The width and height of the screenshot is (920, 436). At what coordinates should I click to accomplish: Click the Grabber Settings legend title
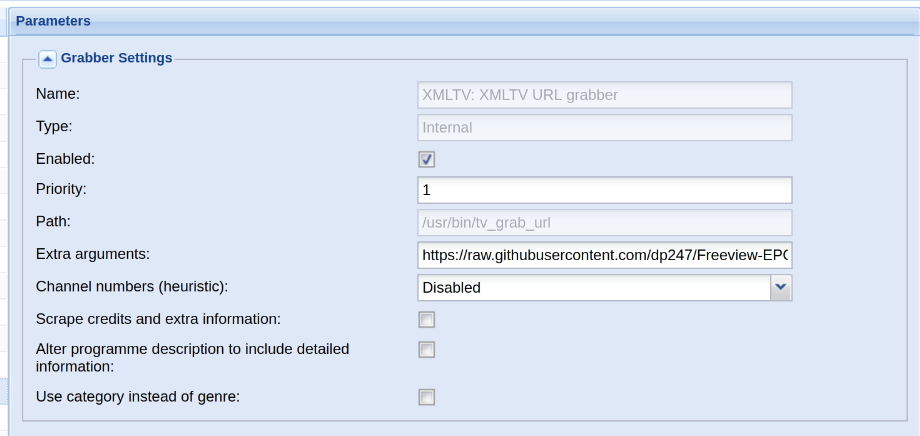point(116,58)
